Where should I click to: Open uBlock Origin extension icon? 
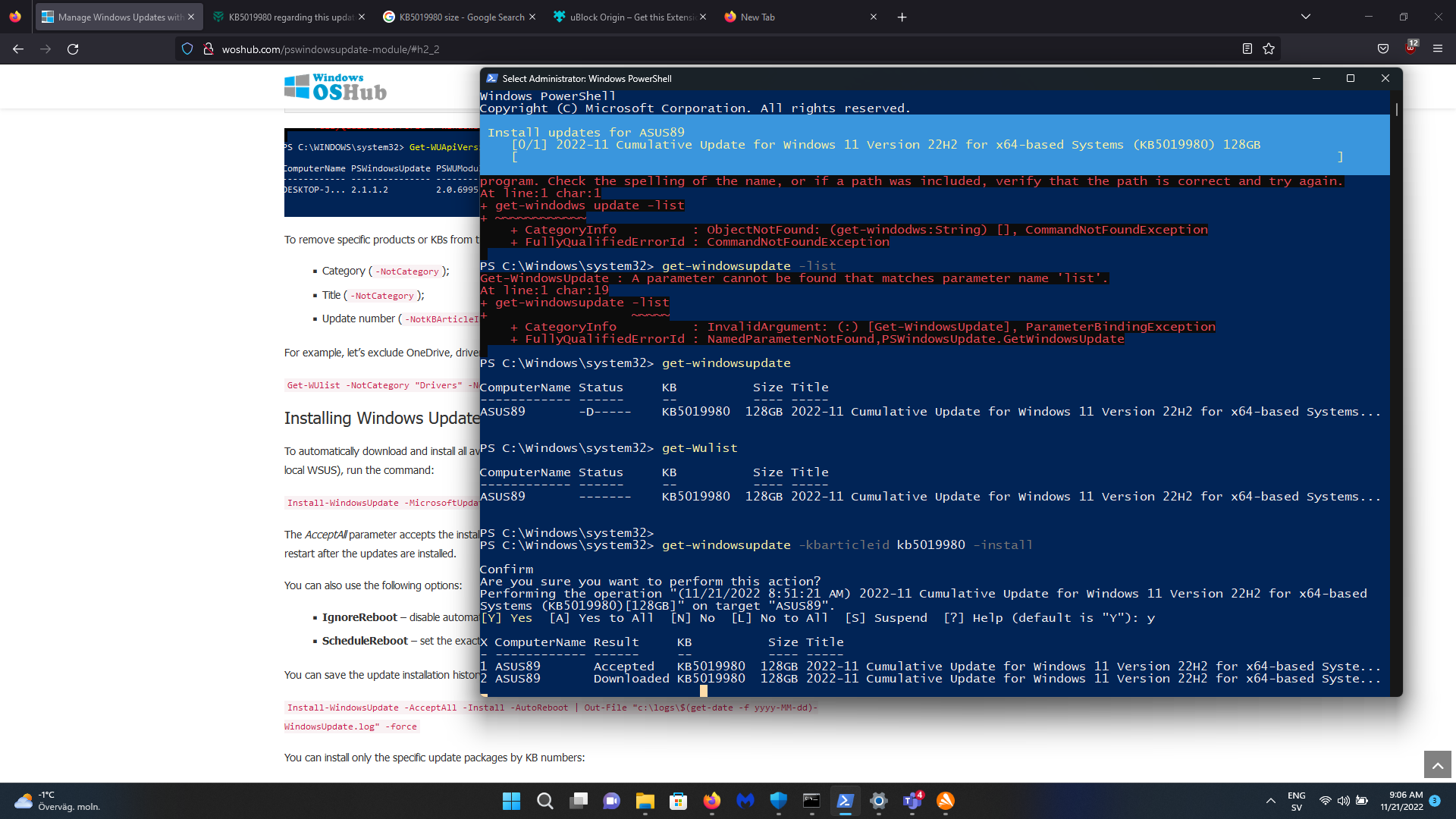[x=1410, y=49]
